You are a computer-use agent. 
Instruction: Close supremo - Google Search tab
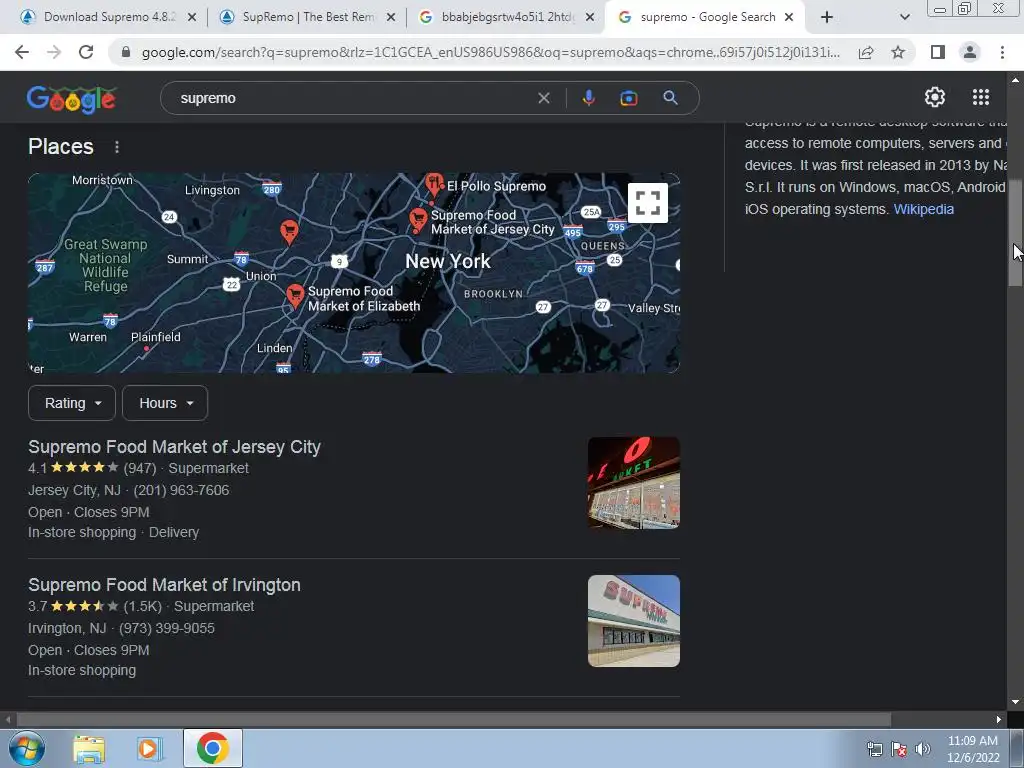(x=789, y=17)
